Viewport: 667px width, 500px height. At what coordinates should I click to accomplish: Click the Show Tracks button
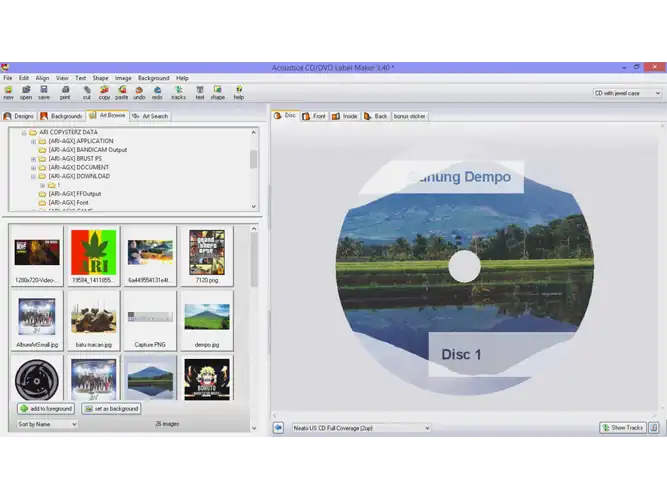pos(622,428)
